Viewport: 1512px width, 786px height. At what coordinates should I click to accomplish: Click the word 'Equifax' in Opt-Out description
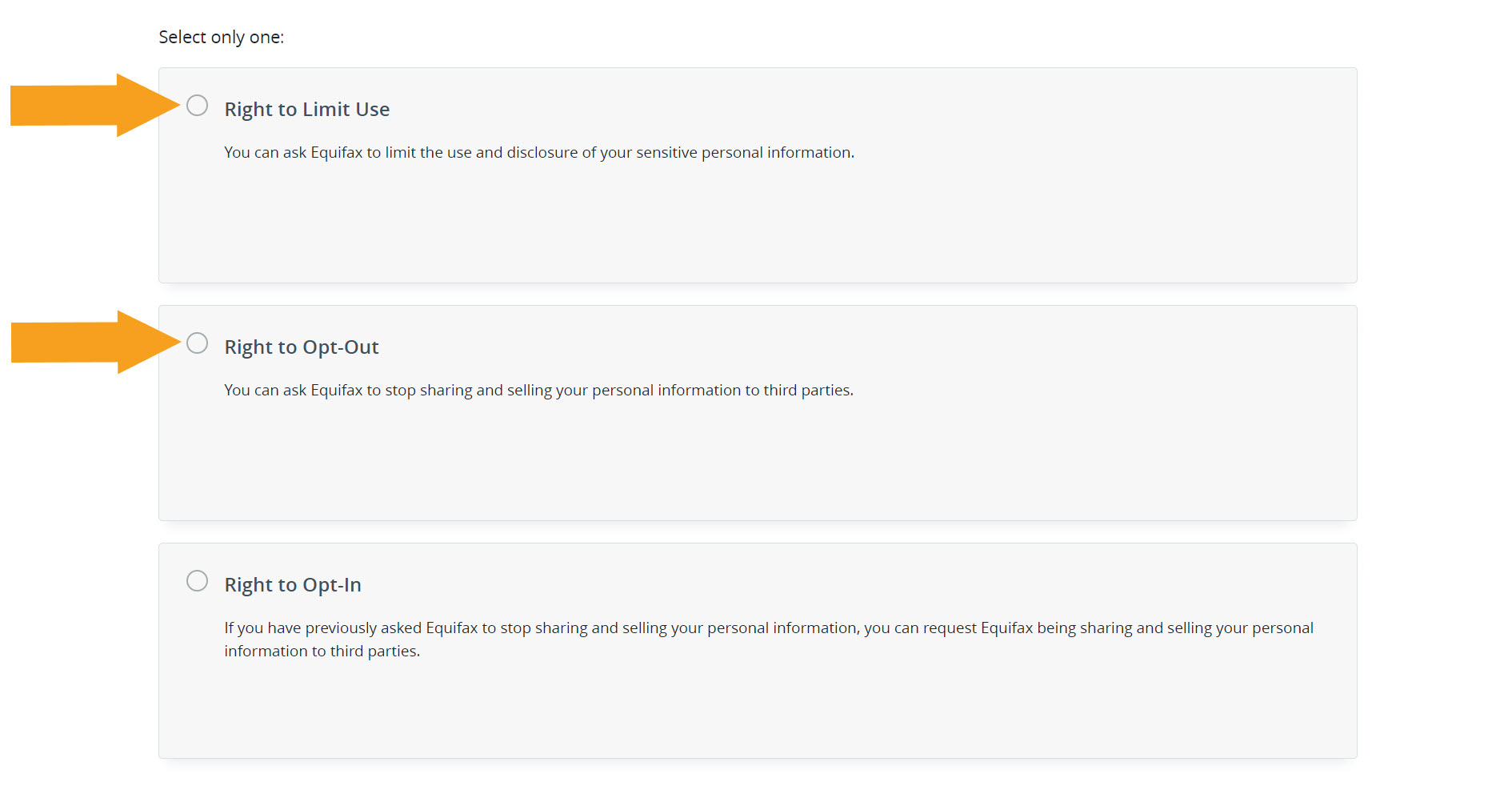click(x=336, y=391)
